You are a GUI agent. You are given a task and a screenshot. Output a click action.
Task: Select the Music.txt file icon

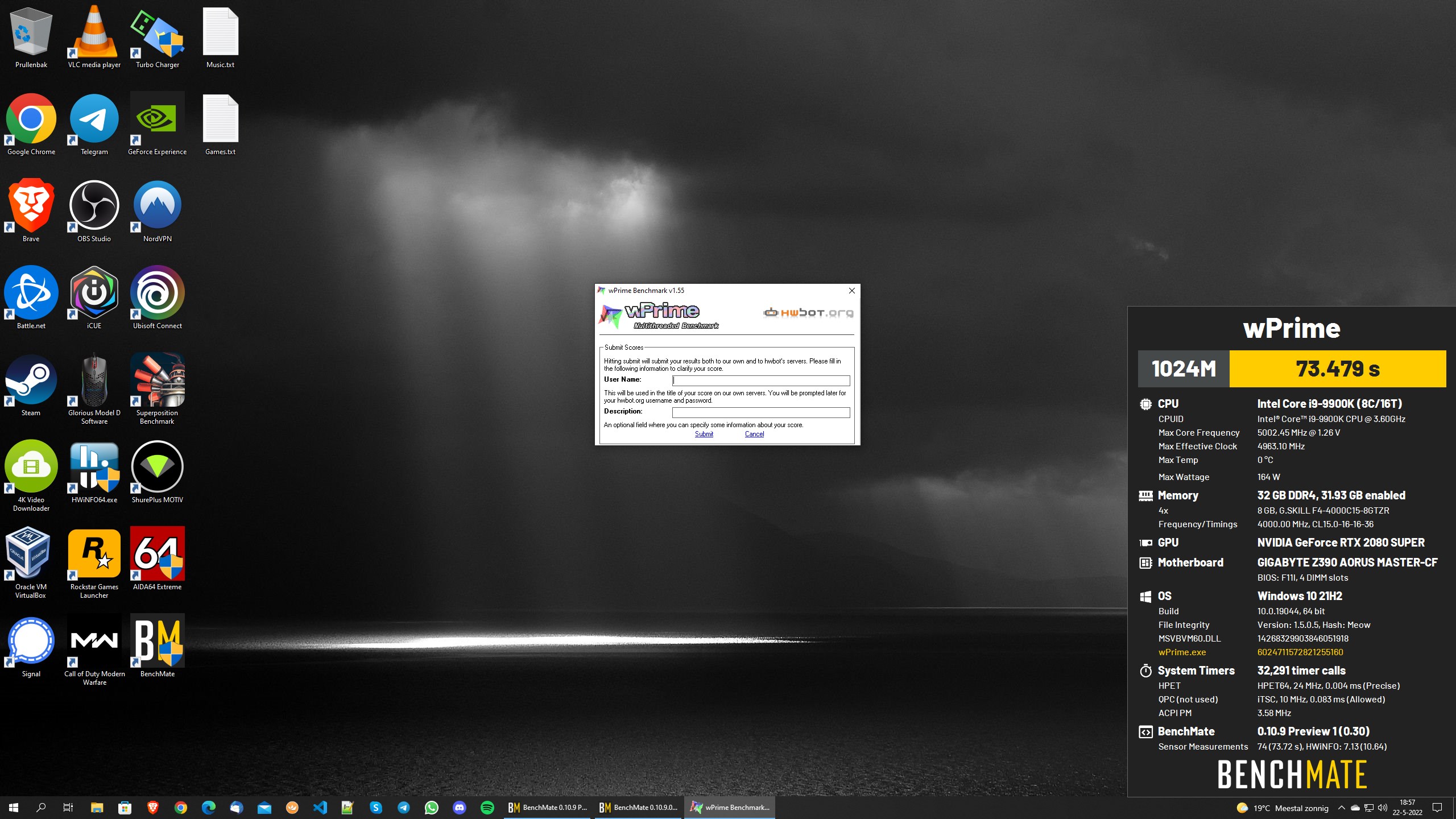pos(221,38)
